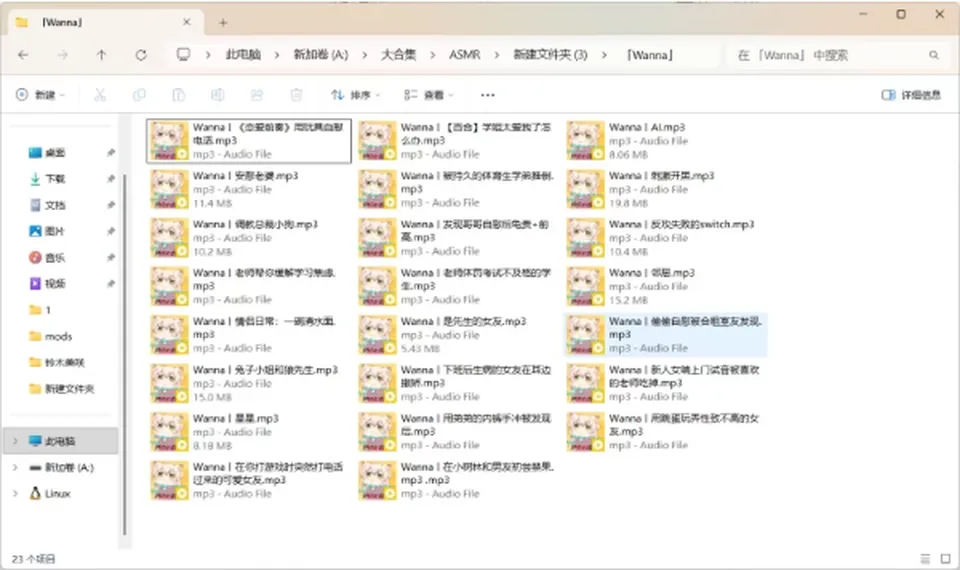Click pin icon next to 视频
Image resolution: width=960 pixels, height=570 pixels.
(x=111, y=284)
